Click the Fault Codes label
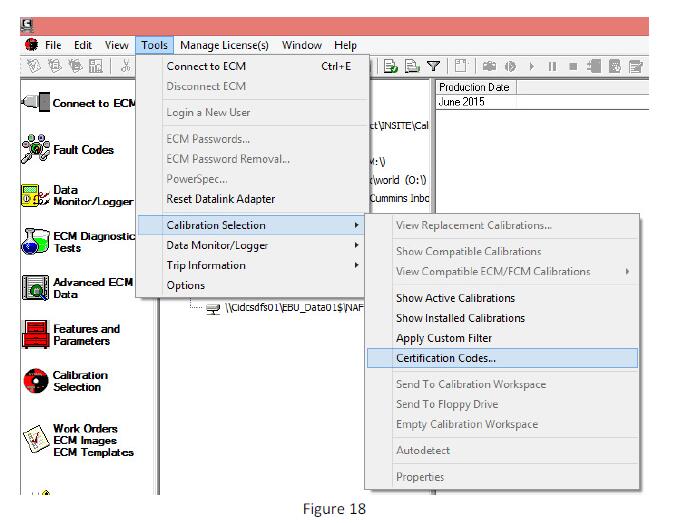 coord(83,150)
